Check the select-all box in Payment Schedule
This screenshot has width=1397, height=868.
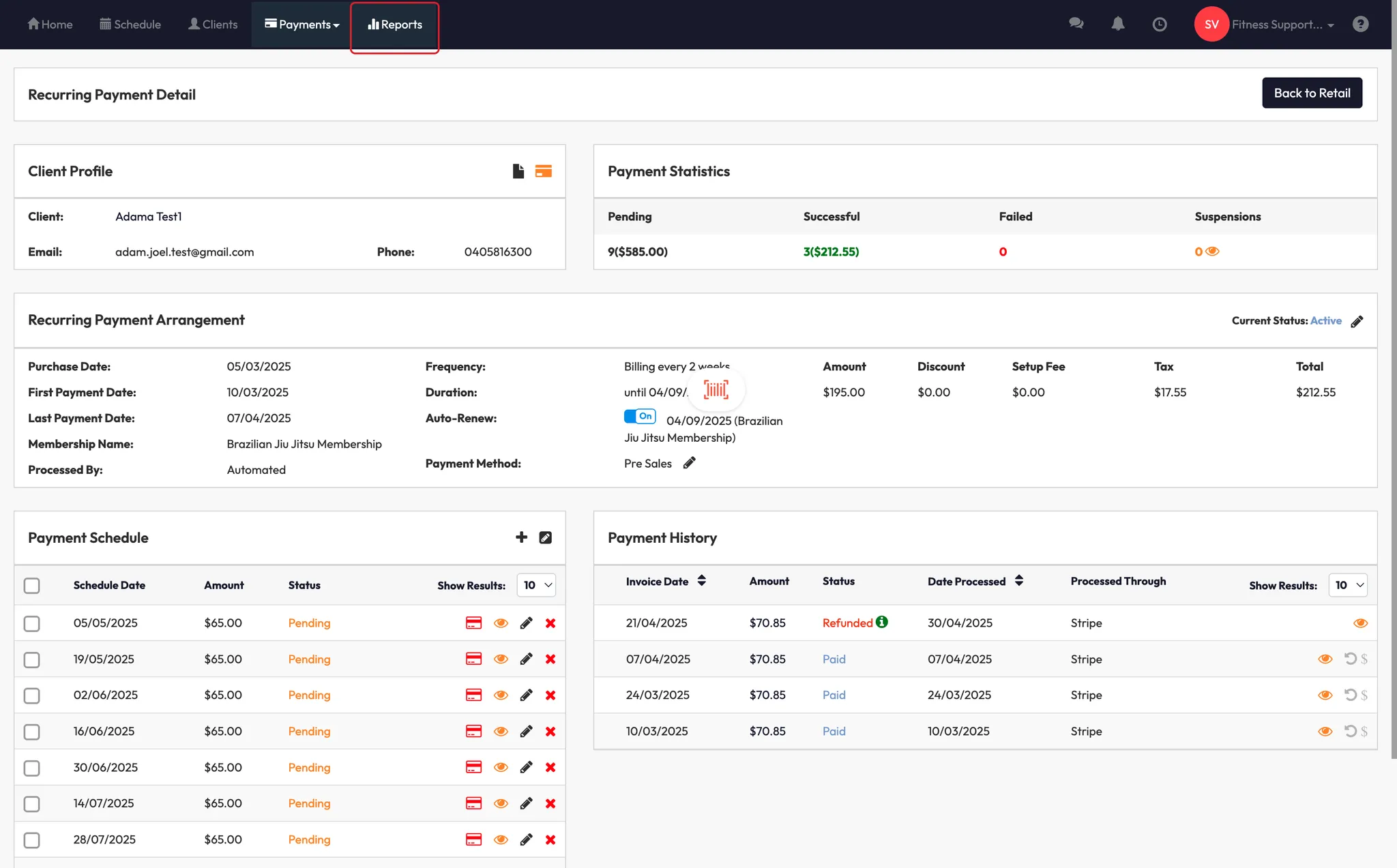coord(32,586)
